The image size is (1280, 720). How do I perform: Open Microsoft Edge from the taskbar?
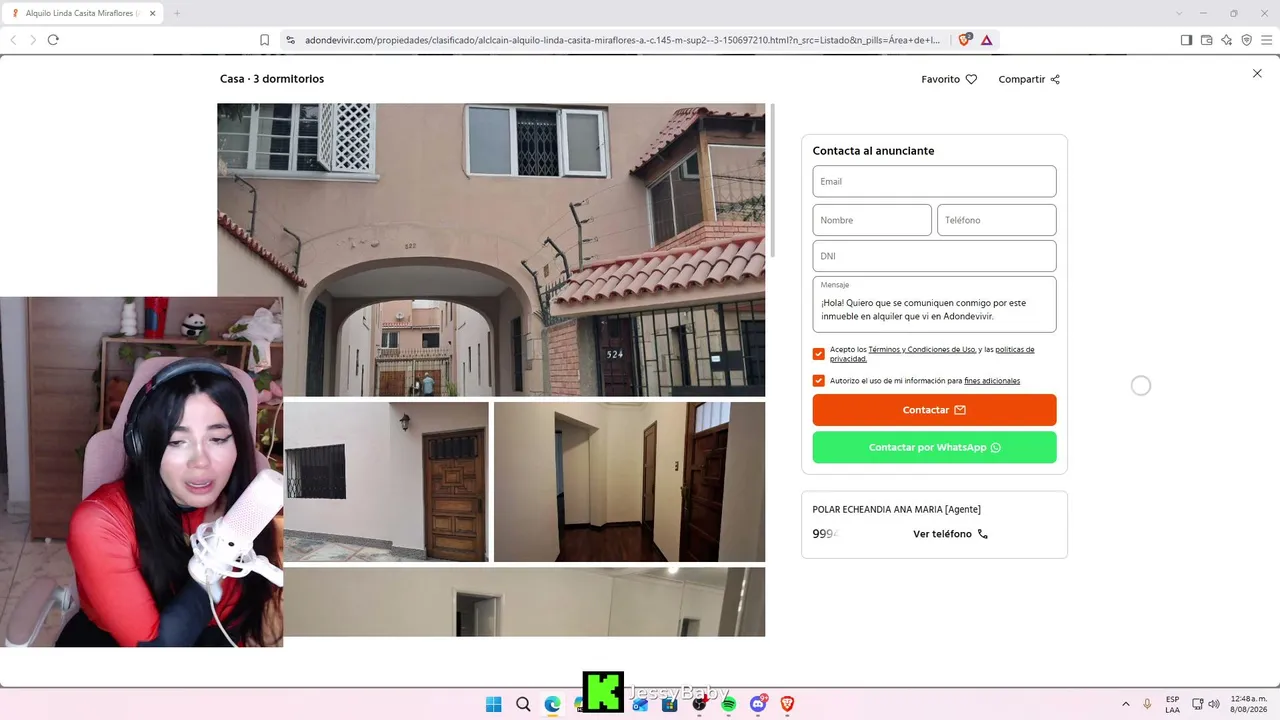point(552,704)
